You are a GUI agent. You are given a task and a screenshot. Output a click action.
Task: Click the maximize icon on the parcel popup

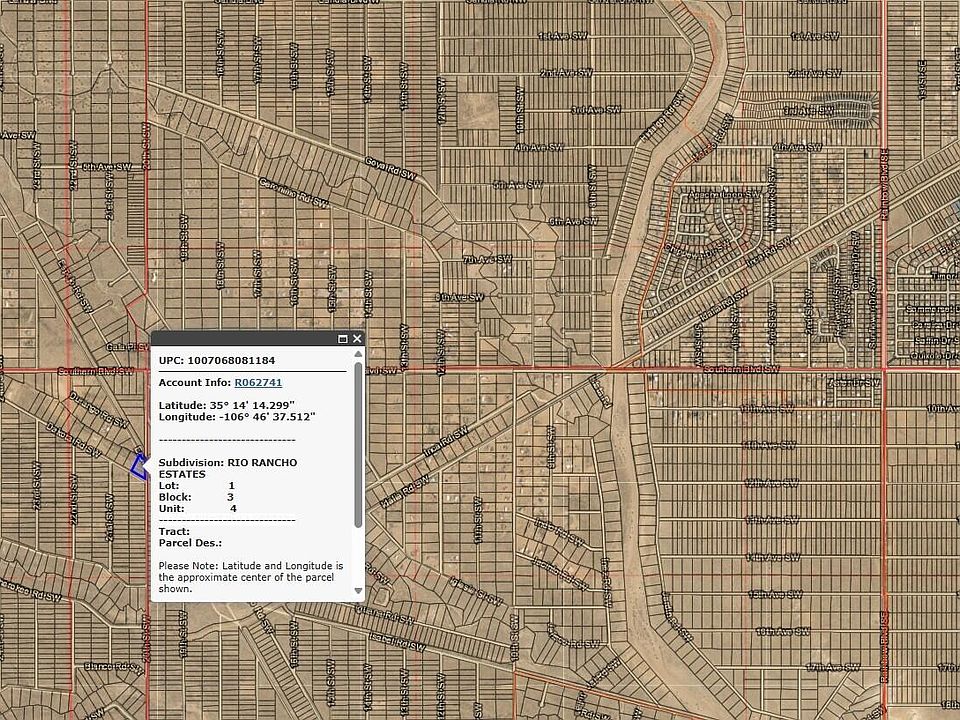coord(341,339)
